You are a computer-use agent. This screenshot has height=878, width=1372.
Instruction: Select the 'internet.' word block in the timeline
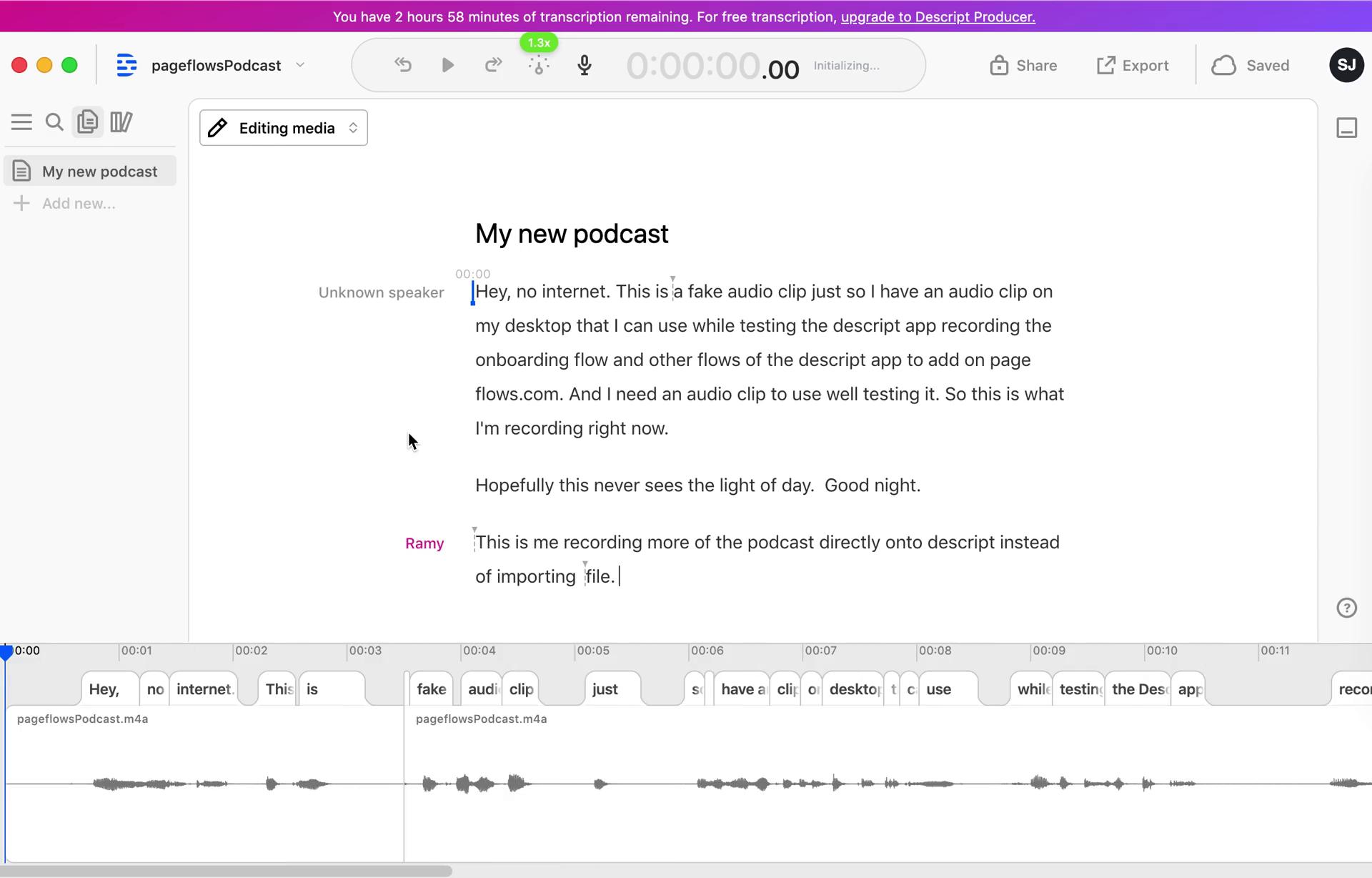[x=204, y=689]
